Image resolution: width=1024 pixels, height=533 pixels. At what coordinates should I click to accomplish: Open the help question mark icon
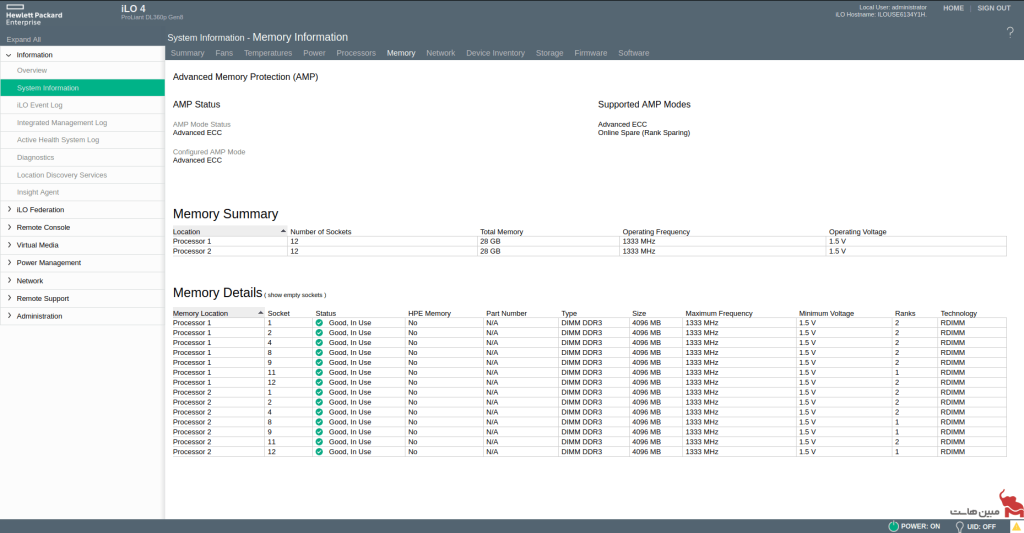click(x=1010, y=33)
